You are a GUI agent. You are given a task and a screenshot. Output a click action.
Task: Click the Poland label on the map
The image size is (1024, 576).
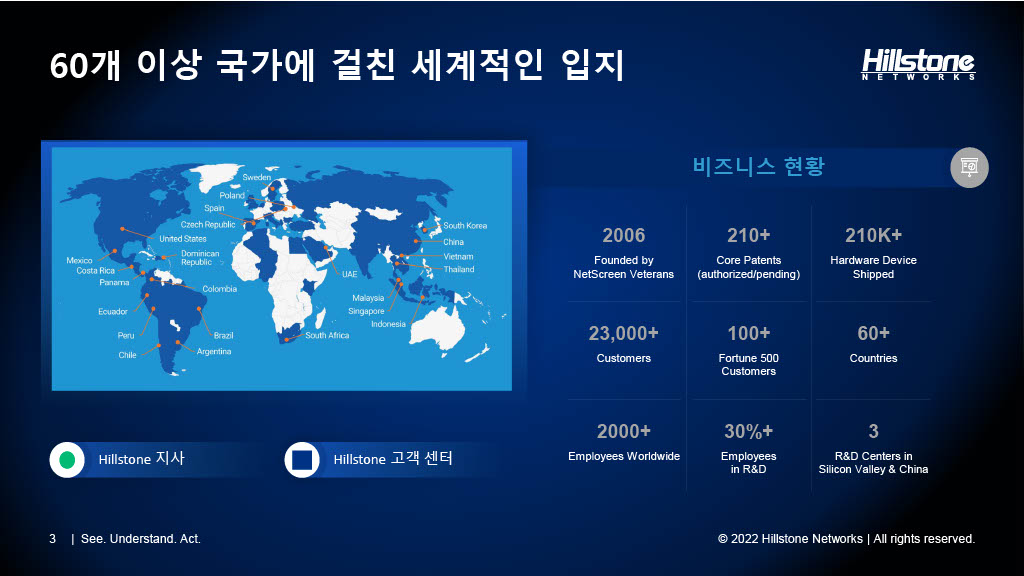pyautogui.click(x=232, y=195)
